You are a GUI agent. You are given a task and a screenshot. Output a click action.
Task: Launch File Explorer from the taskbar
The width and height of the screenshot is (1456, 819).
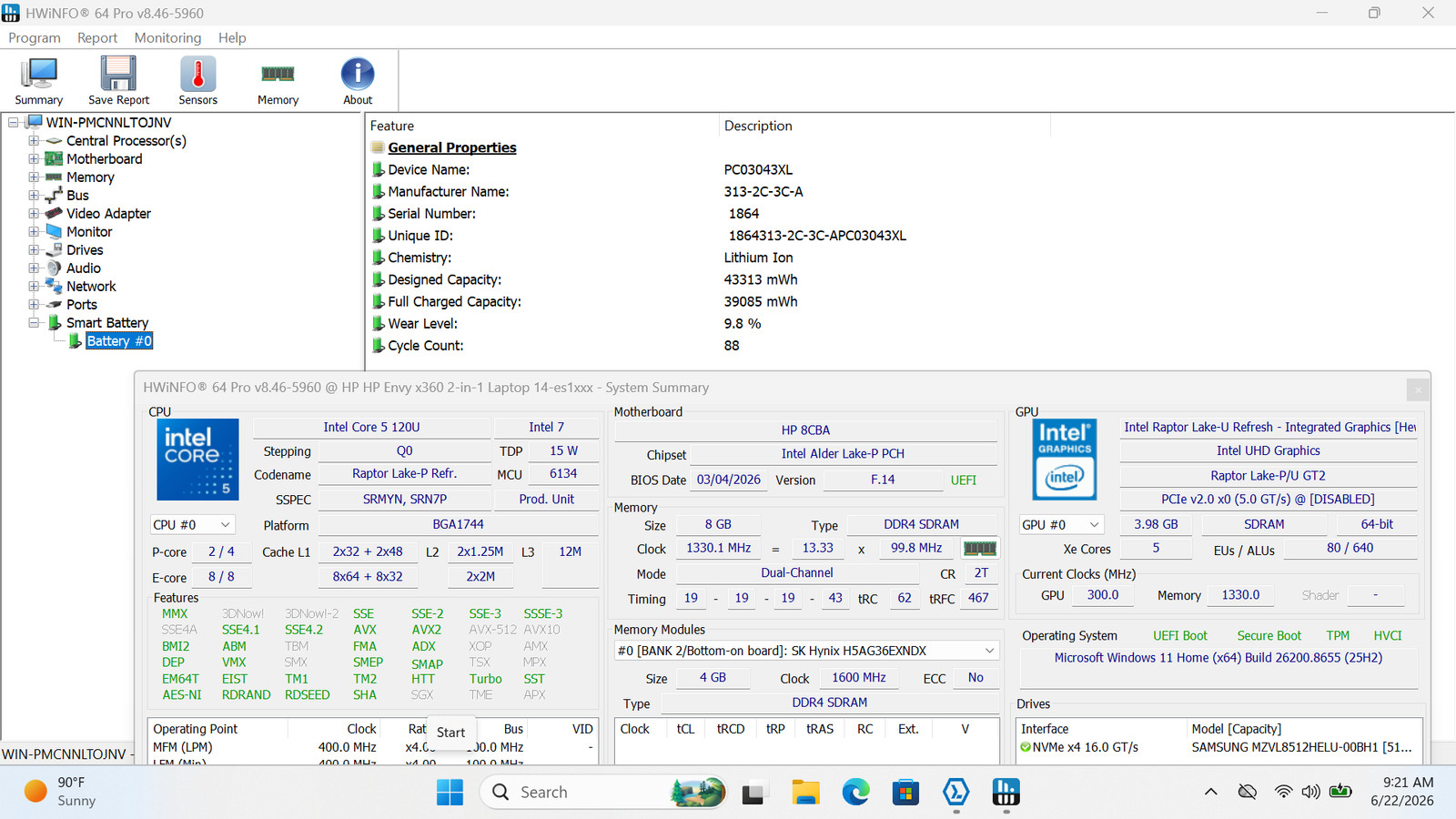click(805, 793)
